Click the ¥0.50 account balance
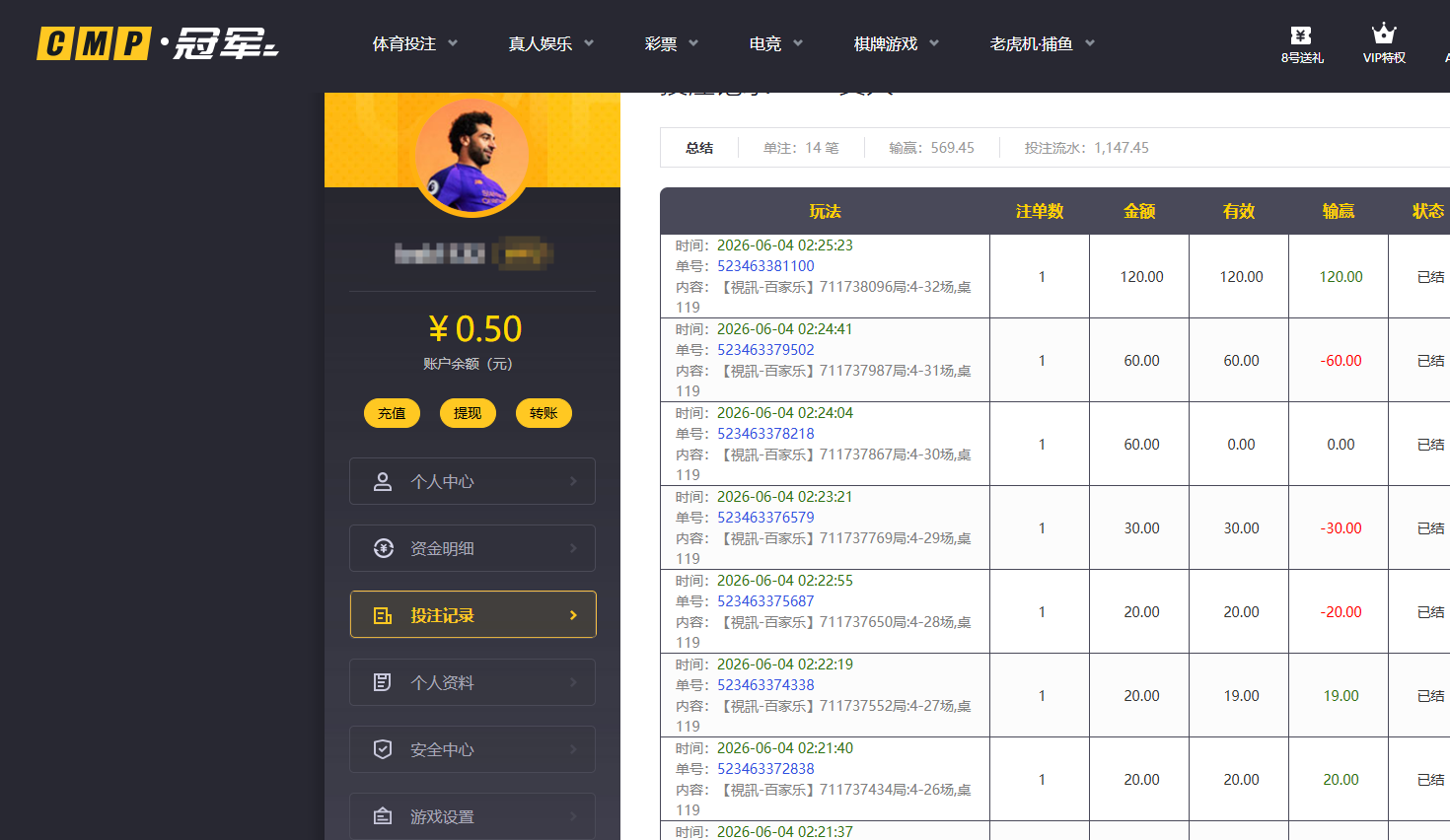The height and width of the screenshot is (840, 1450). [x=475, y=328]
